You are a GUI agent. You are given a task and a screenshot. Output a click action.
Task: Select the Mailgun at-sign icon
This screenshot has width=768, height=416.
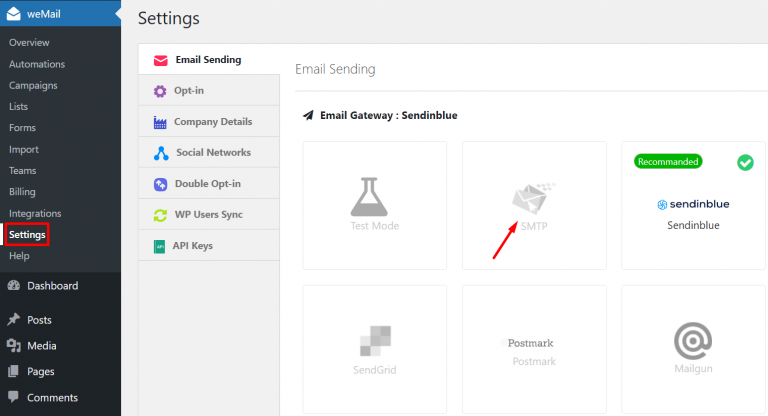[693, 341]
